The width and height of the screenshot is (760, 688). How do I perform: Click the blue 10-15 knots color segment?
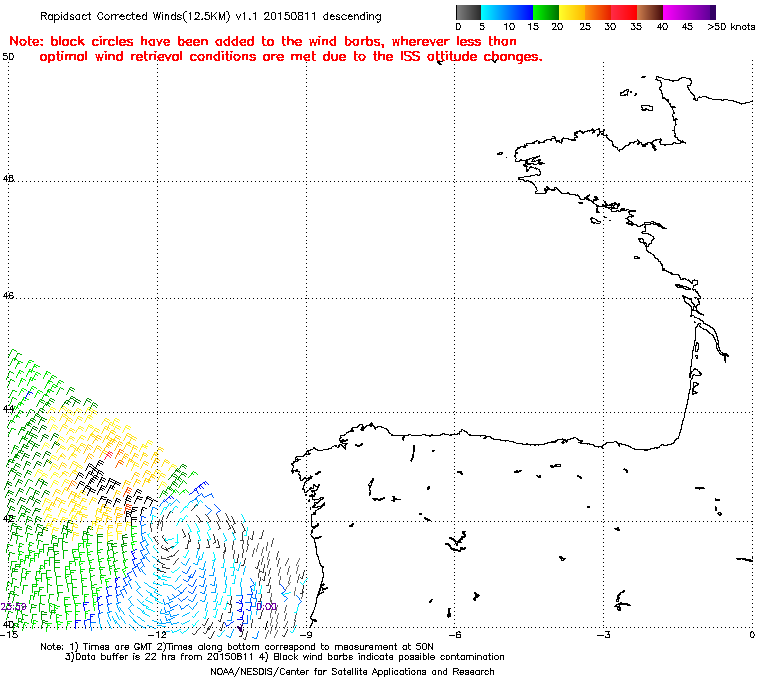click(520, 12)
